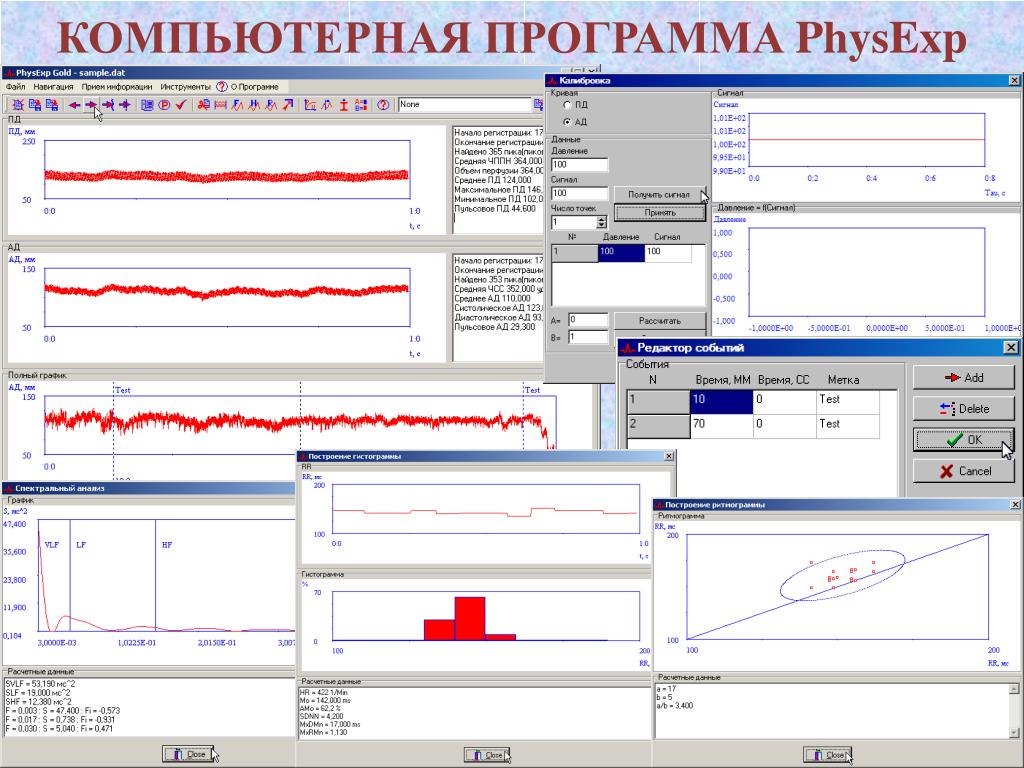The image size is (1024, 768).
Task: Click the calibration table Сигнал cell 100
Action: click(668, 252)
